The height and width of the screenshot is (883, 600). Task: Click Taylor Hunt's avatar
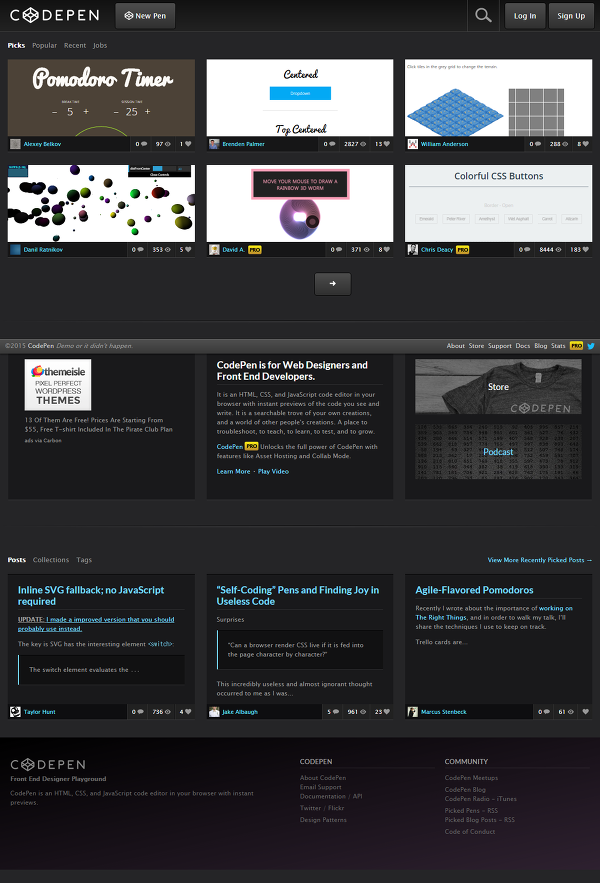tap(15, 712)
